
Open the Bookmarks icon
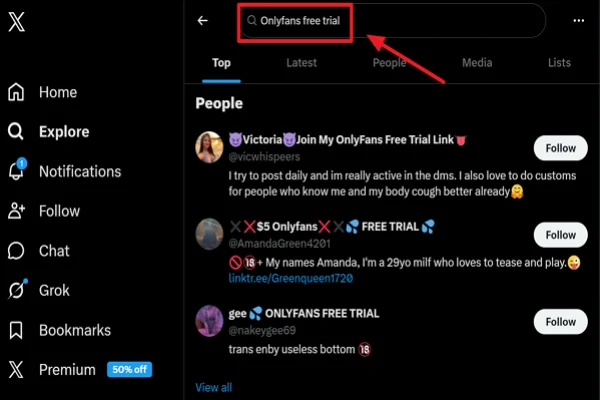tap(16, 330)
